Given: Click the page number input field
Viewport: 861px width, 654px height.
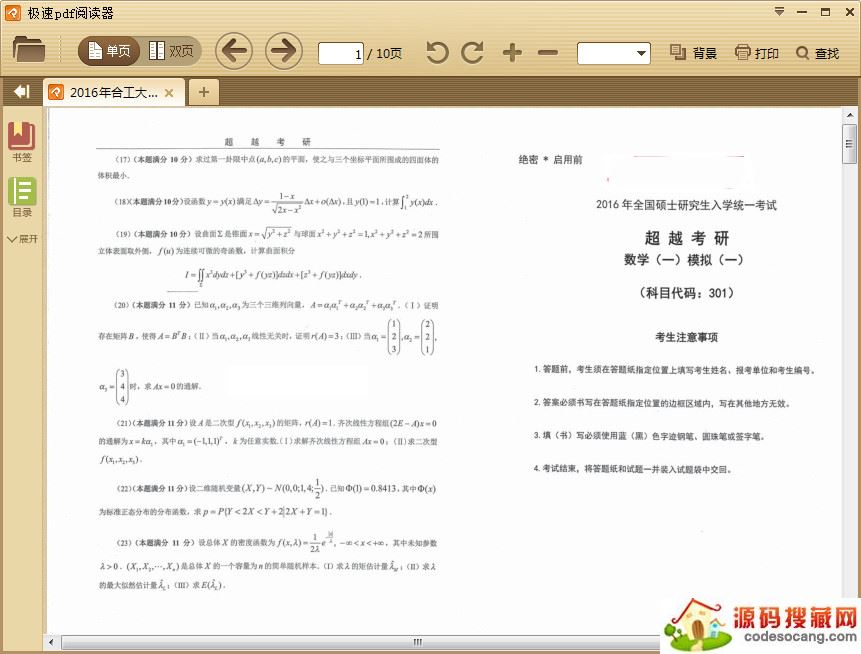Looking at the screenshot, I should coord(341,53).
